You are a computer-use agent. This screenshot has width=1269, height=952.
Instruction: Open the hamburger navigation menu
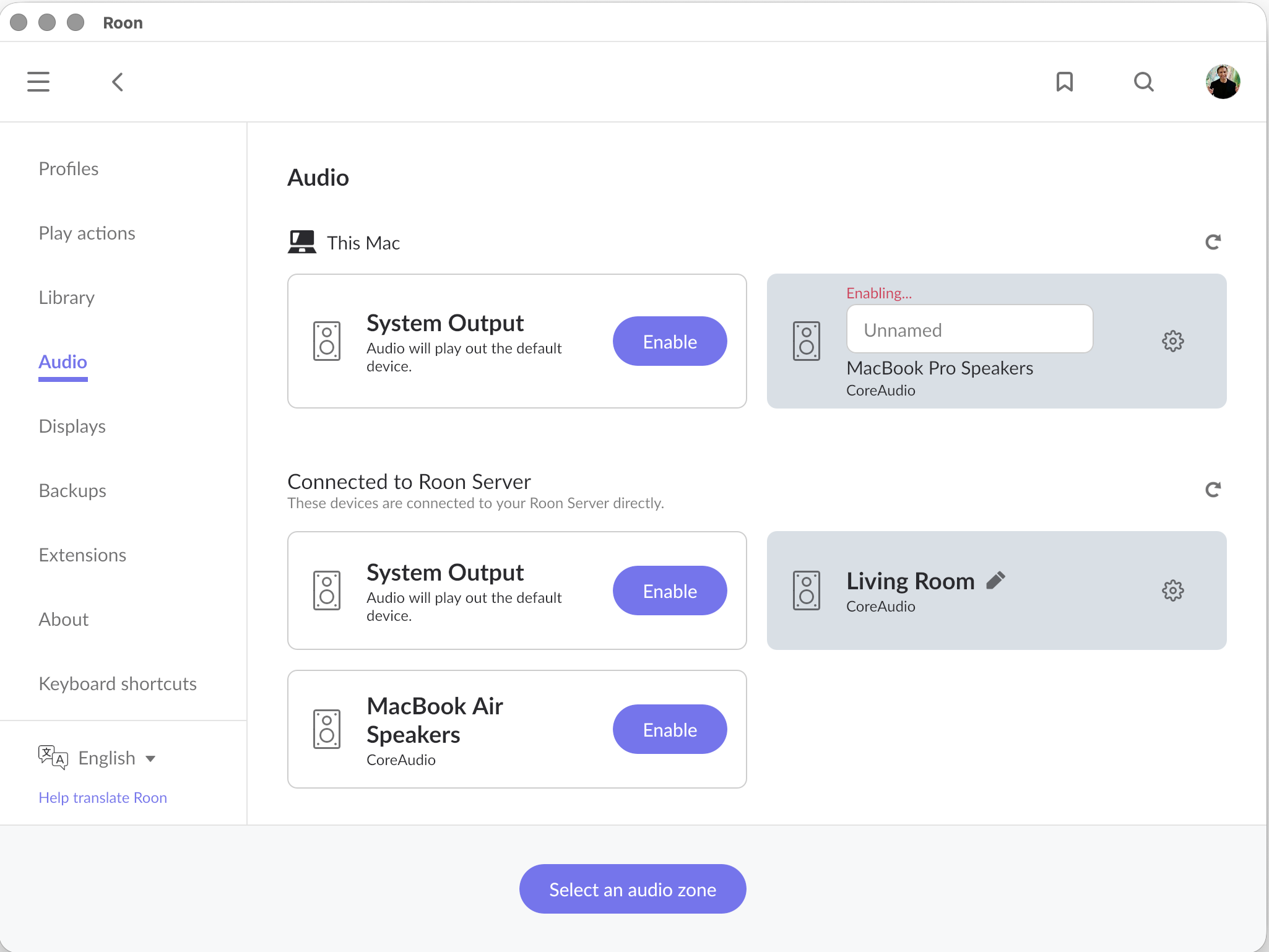click(38, 82)
